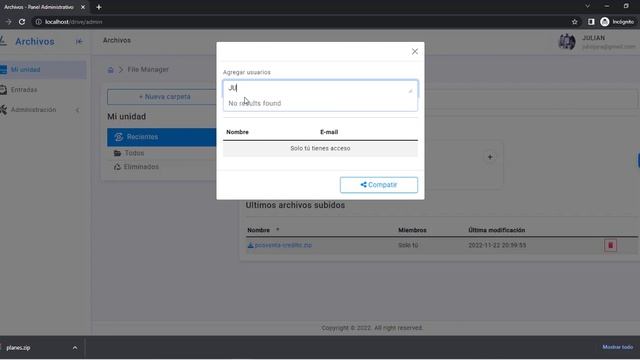Click the home breadcrumb icon
640x360 pixels.
[x=110, y=70]
